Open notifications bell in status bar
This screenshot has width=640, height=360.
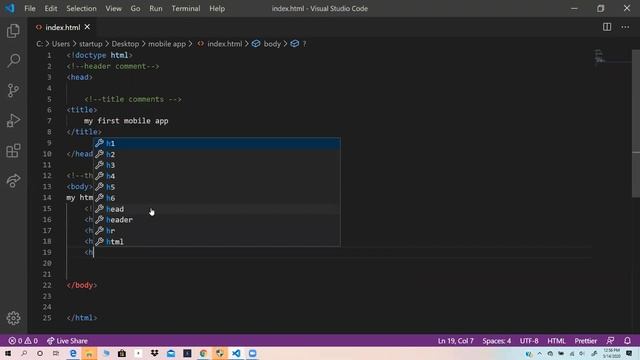(x=627, y=341)
